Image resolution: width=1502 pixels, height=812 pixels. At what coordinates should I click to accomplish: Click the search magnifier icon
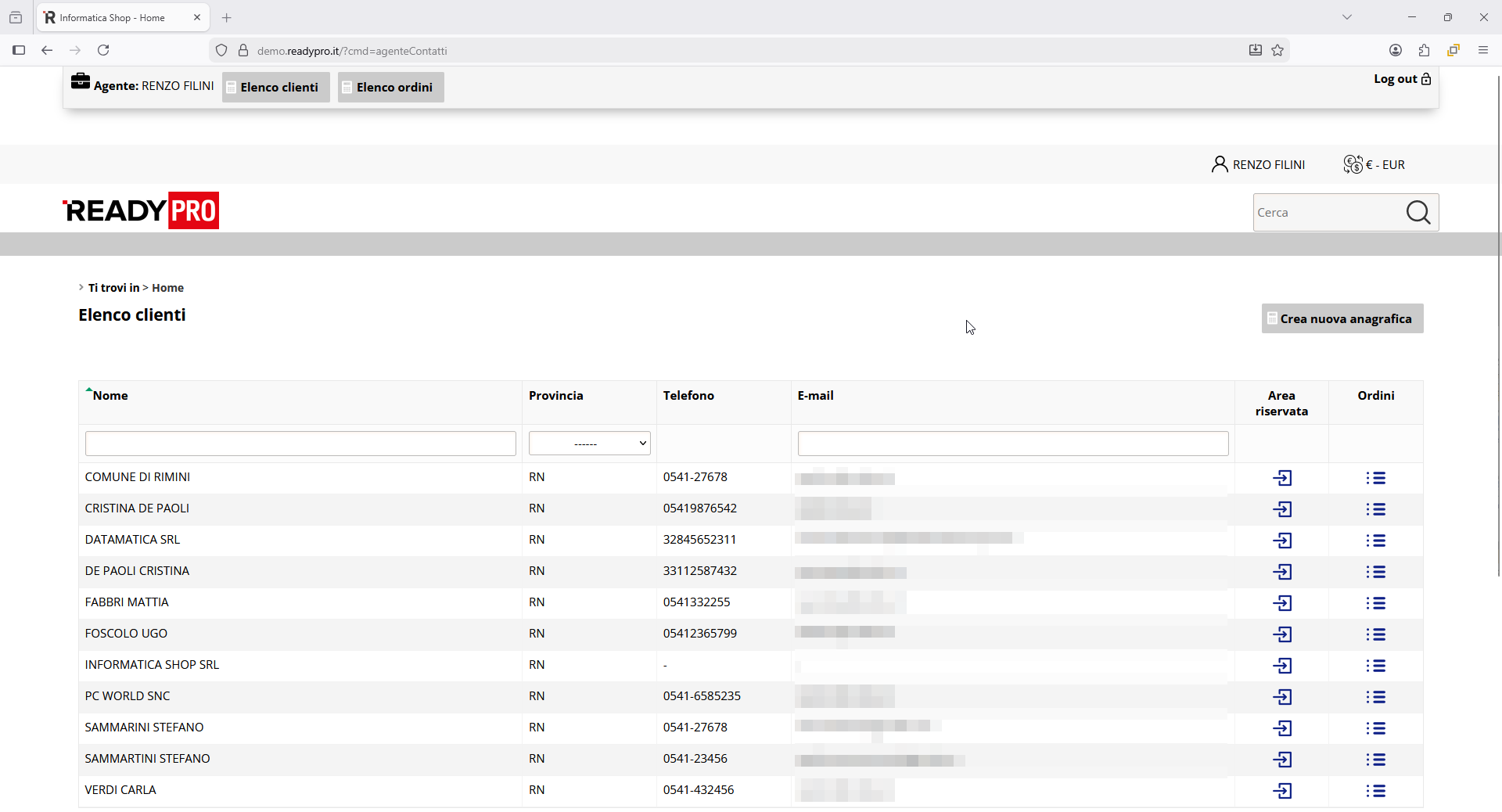click(x=1418, y=212)
